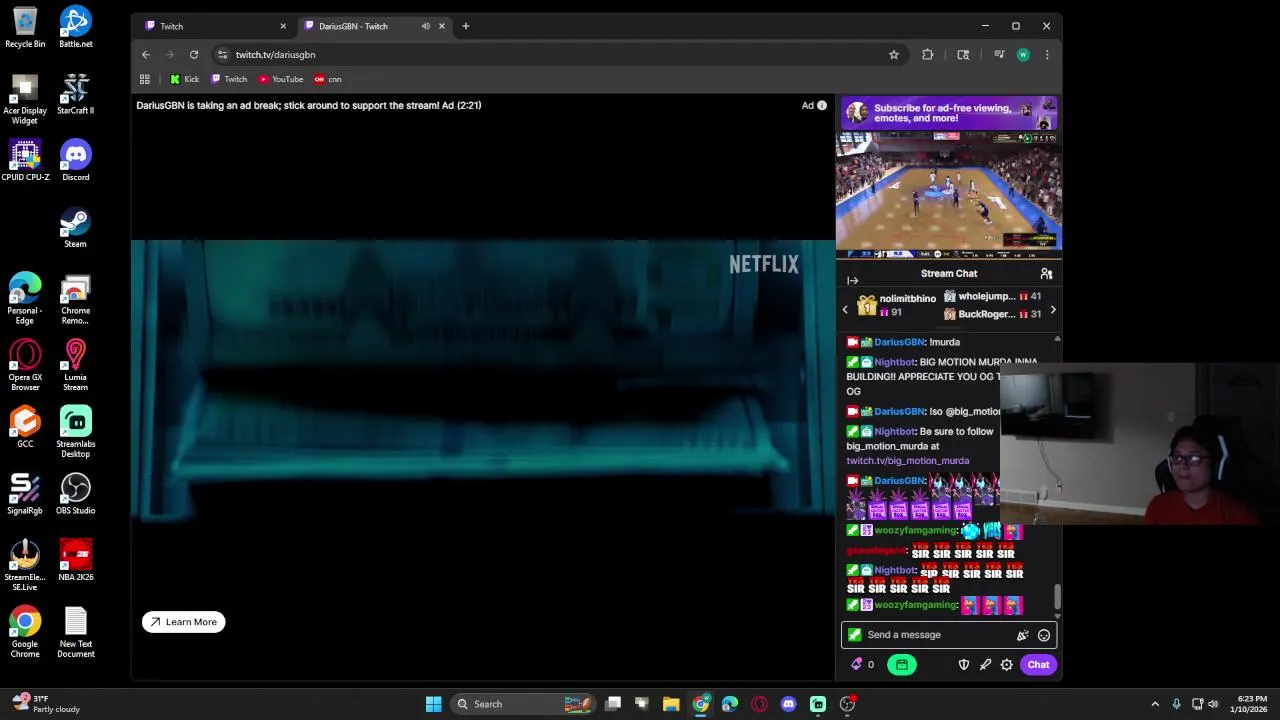This screenshot has height=720, width=1280.
Task: Bookmark this page with star icon
Action: 894,55
